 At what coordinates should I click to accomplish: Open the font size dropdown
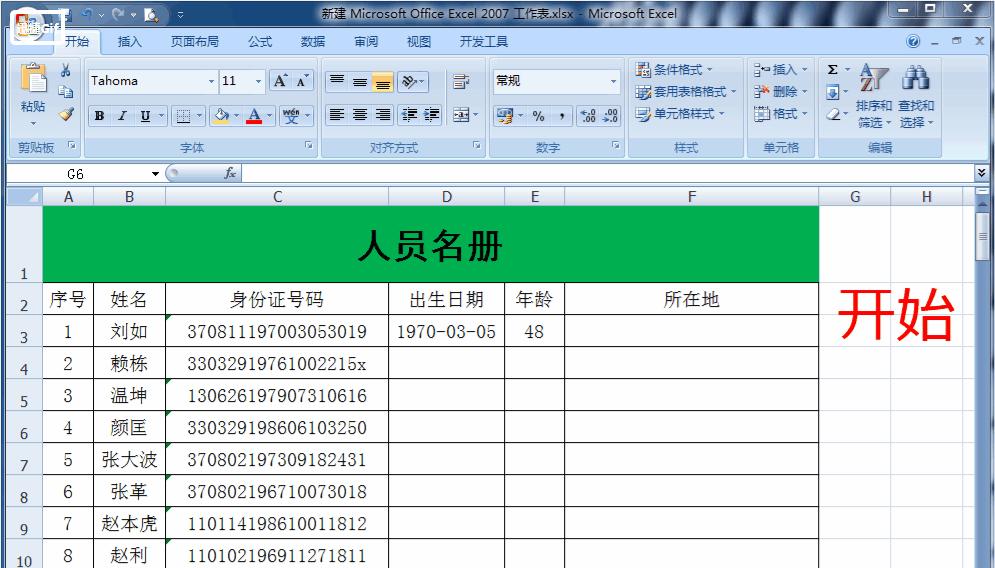tap(258, 81)
